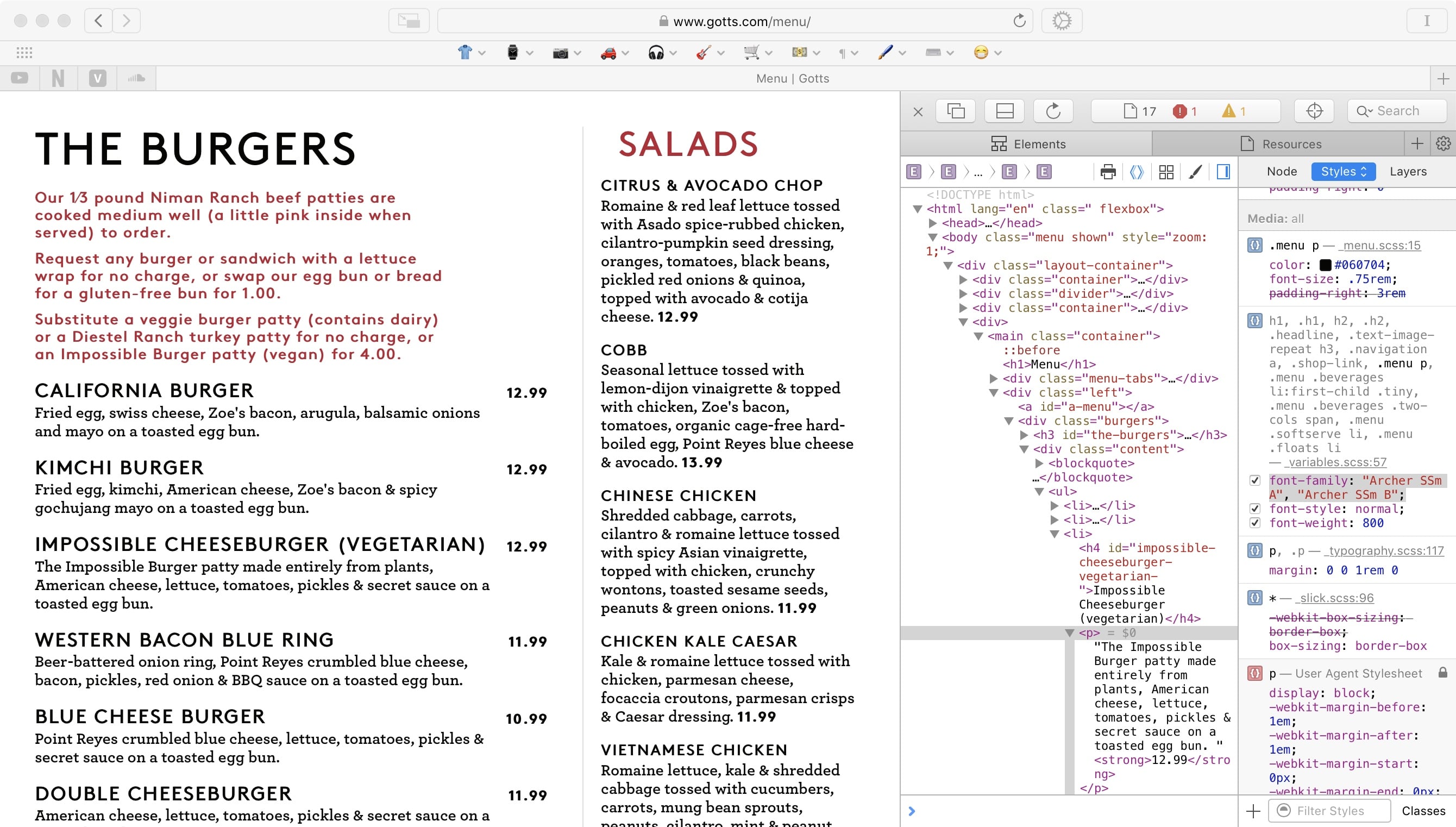The width and height of the screenshot is (1456, 827).
Task: Click the show all bookmarks grid icon
Action: (24, 52)
